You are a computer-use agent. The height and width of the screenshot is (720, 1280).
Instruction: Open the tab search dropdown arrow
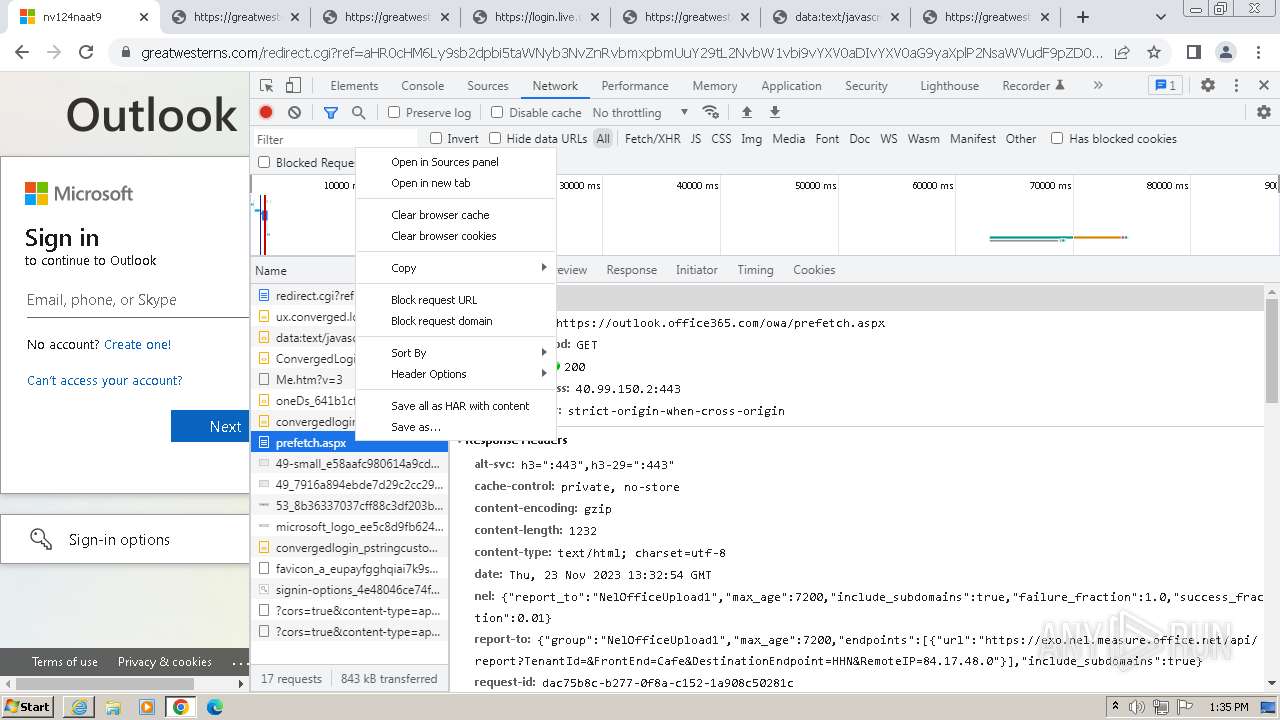coord(1160,17)
